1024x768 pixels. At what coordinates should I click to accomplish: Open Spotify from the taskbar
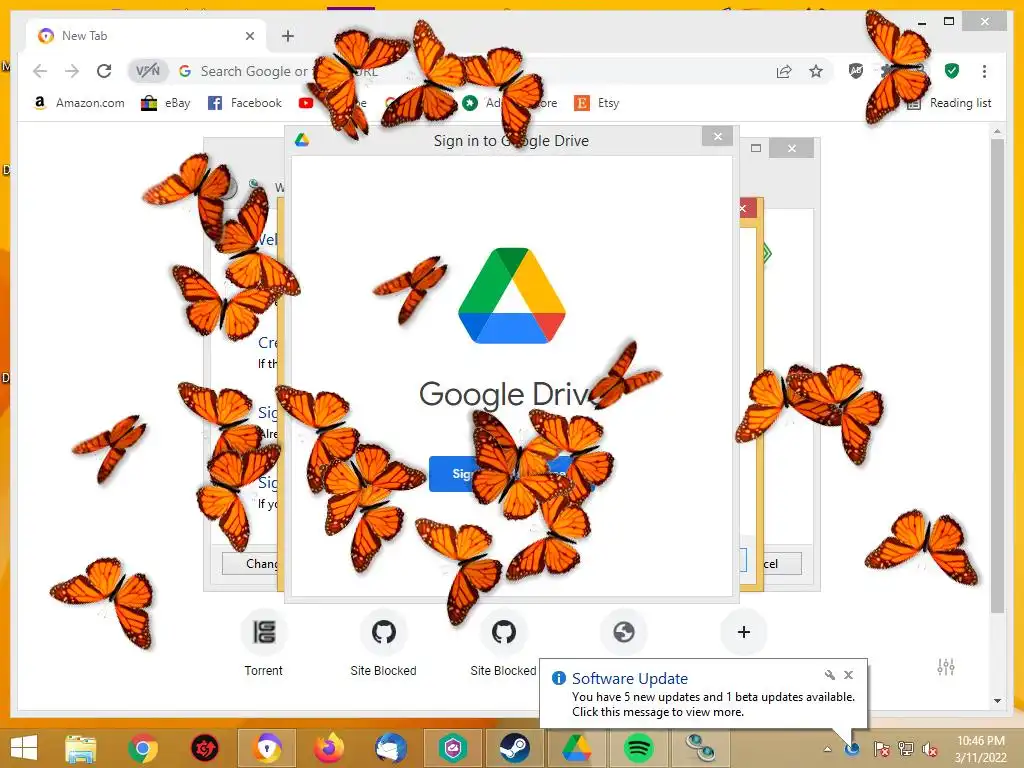tap(638, 748)
